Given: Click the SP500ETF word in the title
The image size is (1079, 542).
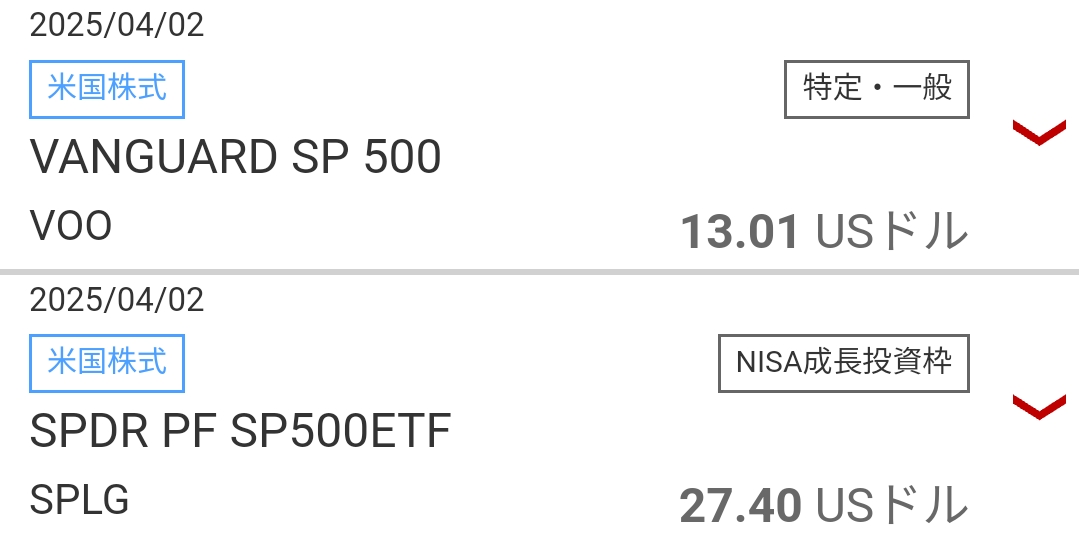Looking at the screenshot, I should (341, 431).
